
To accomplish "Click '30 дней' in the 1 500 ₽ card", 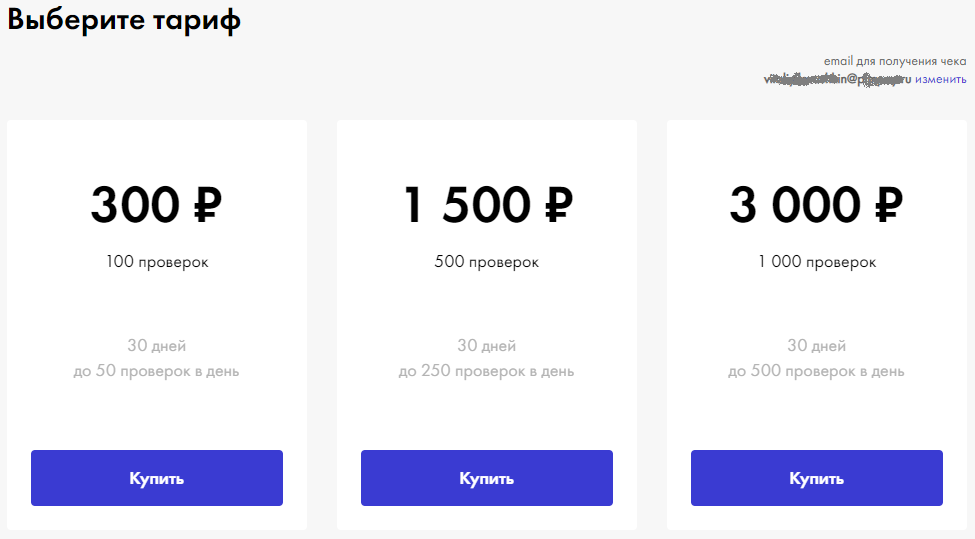I will [487, 346].
